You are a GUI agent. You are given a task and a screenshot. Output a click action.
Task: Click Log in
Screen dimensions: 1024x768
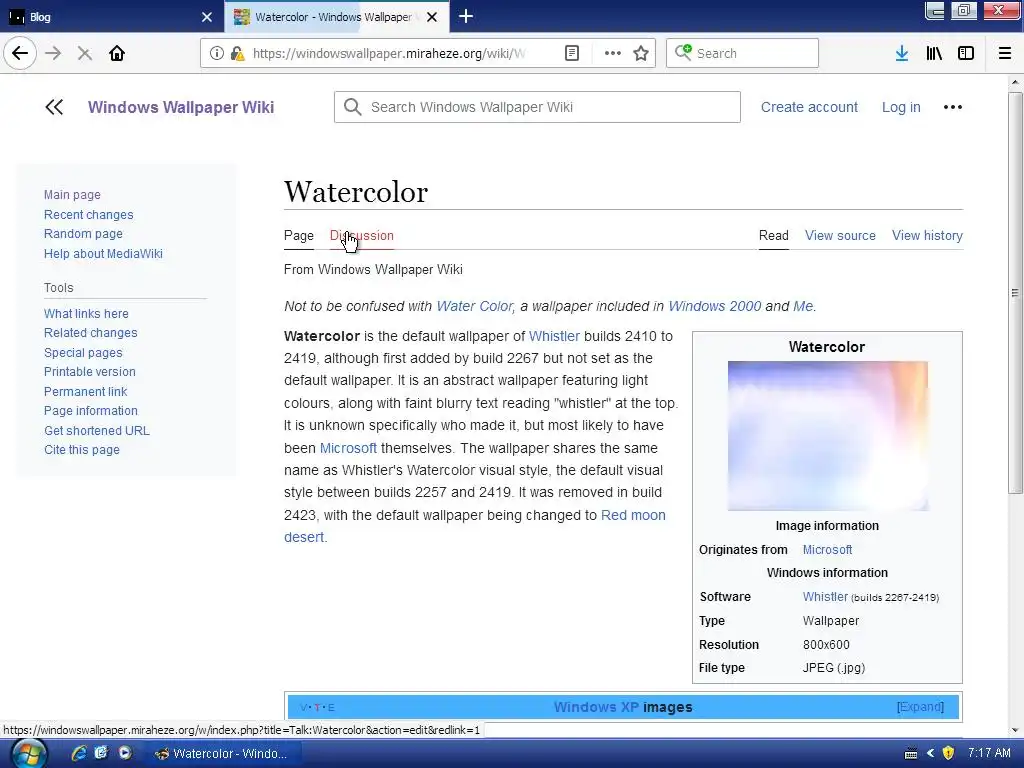(901, 107)
